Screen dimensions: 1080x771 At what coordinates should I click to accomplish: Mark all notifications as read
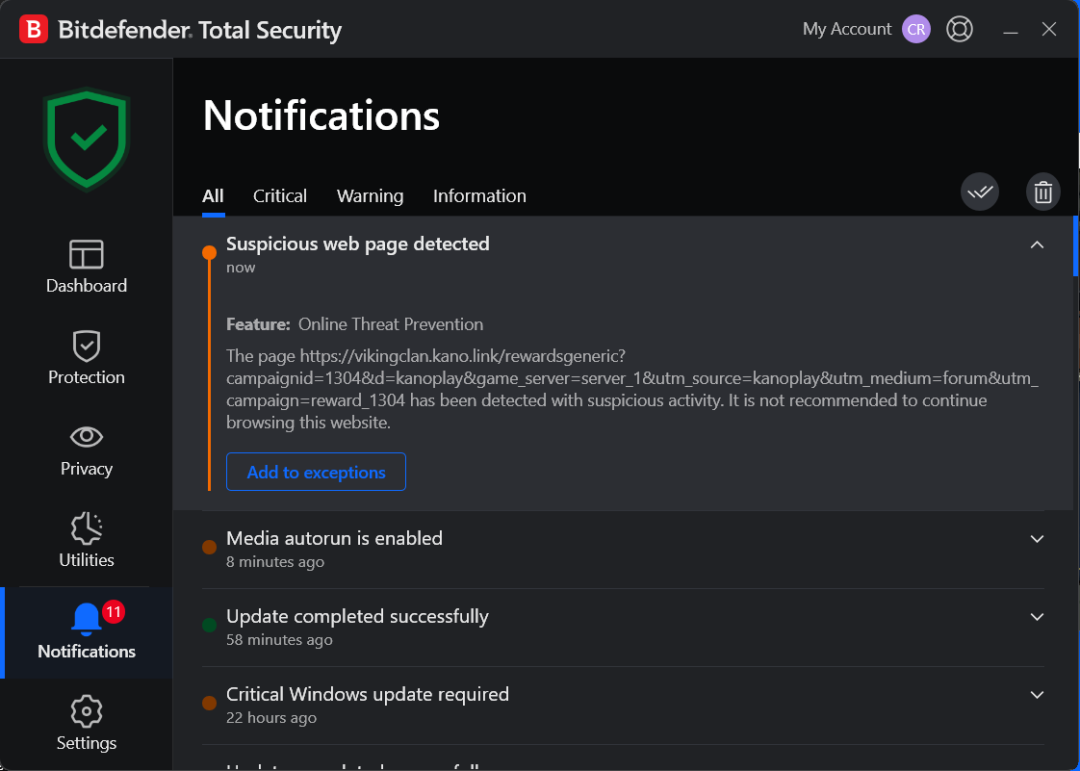coord(979,192)
